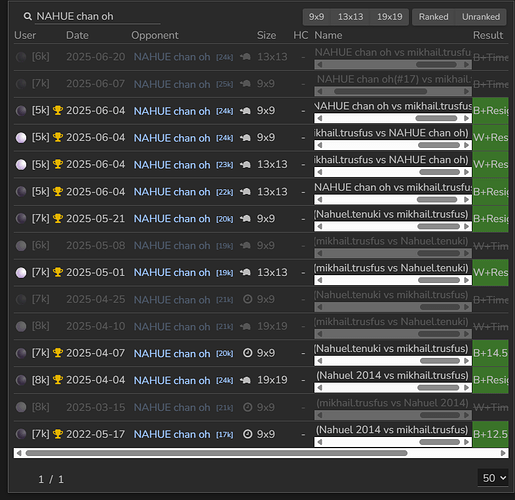
Task: Open B+12.5 result of 2022-05-17 game
Action: 490,434
